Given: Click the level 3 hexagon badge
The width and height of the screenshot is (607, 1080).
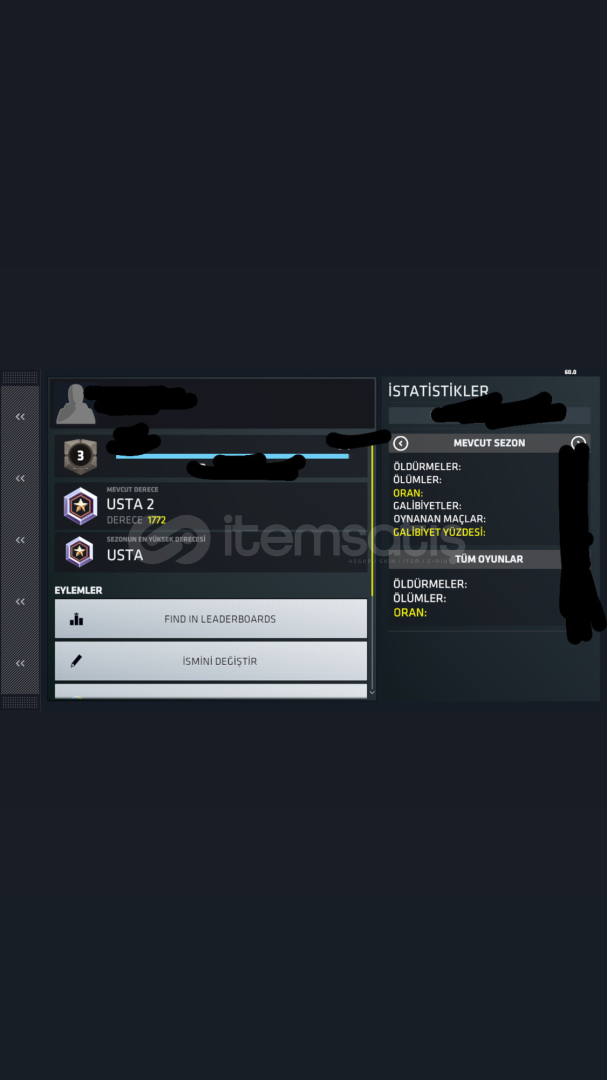Looking at the screenshot, I should point(81,456).
